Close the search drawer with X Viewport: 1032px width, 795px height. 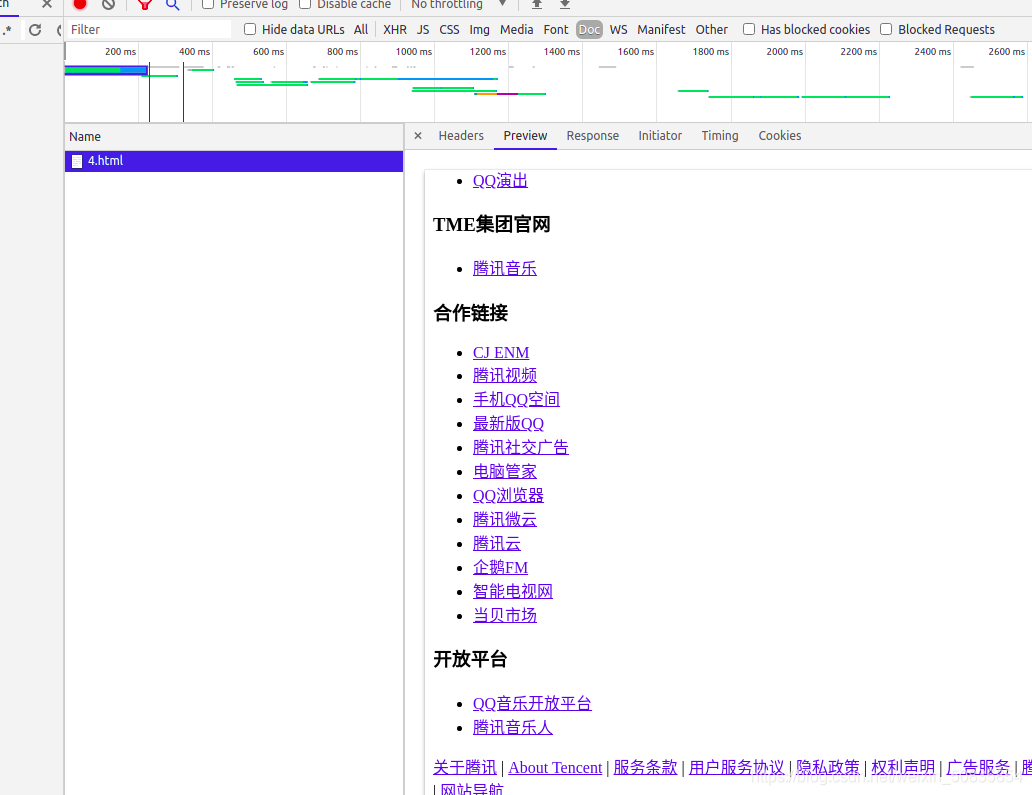(47, 4)
